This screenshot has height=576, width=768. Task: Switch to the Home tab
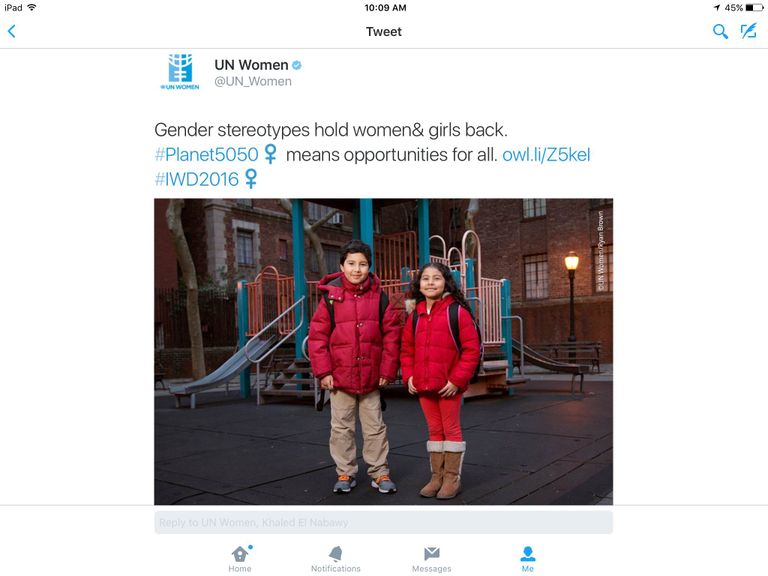coord(240,558)
